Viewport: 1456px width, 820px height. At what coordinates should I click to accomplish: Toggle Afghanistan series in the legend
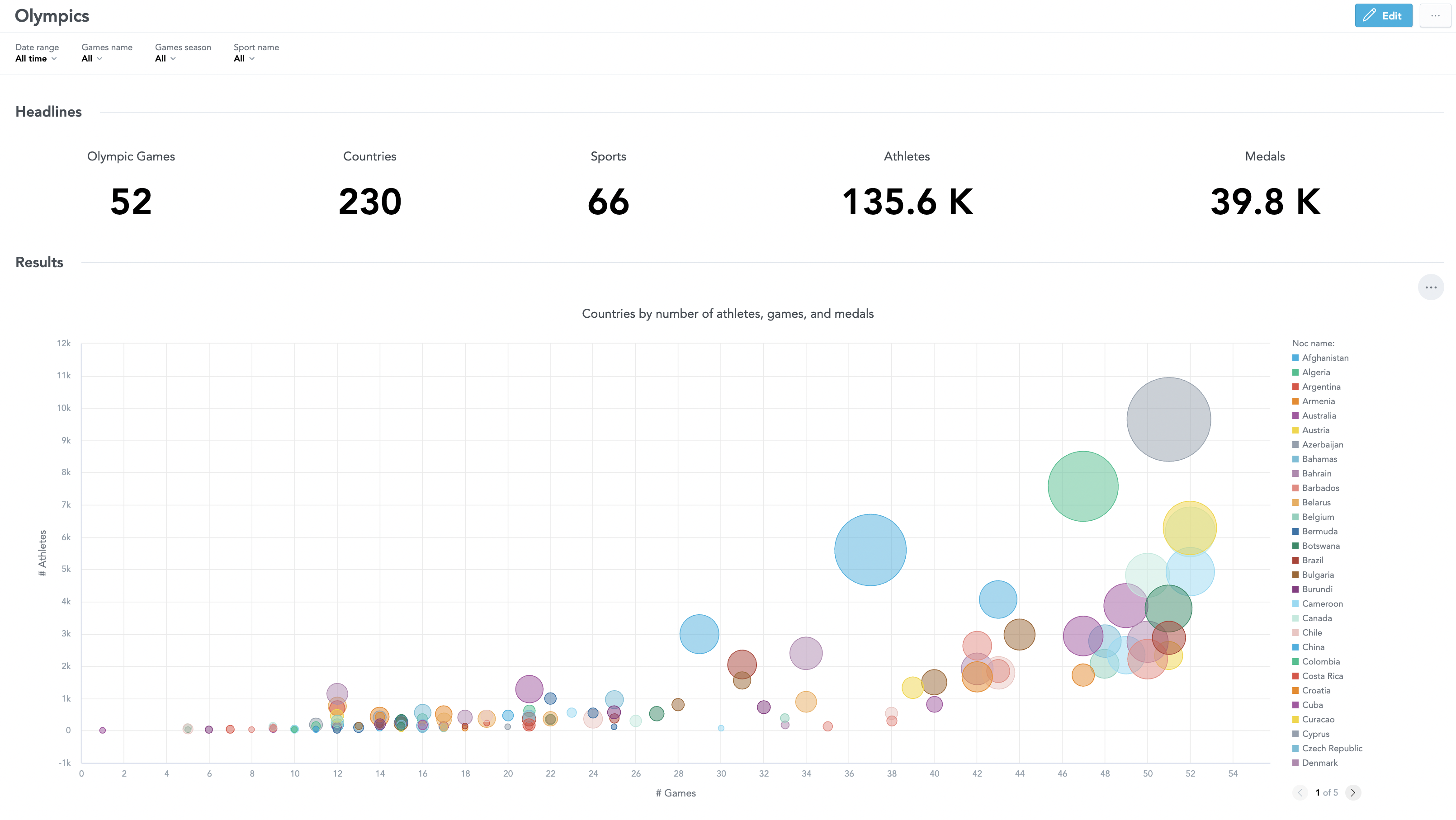pyautogui.click(x=1324, y=358)
